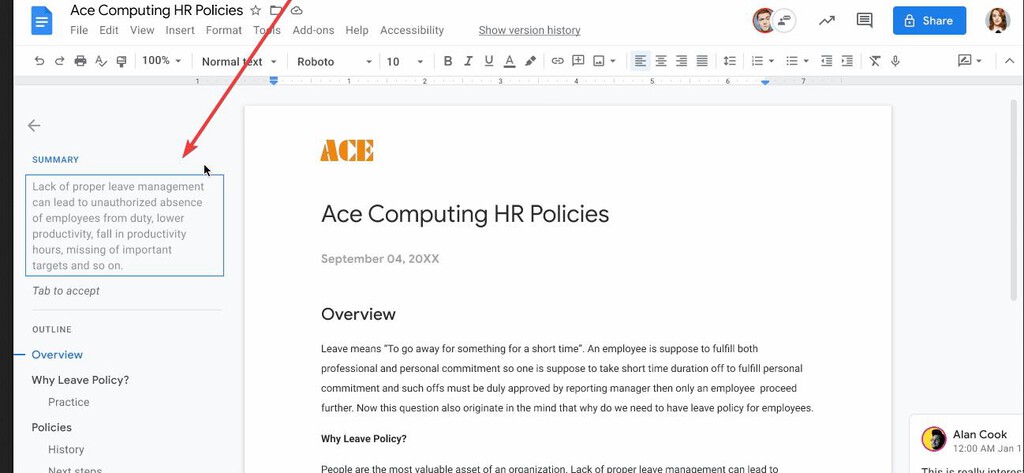
Task: Insert image using the image icon
Action: 599,61
